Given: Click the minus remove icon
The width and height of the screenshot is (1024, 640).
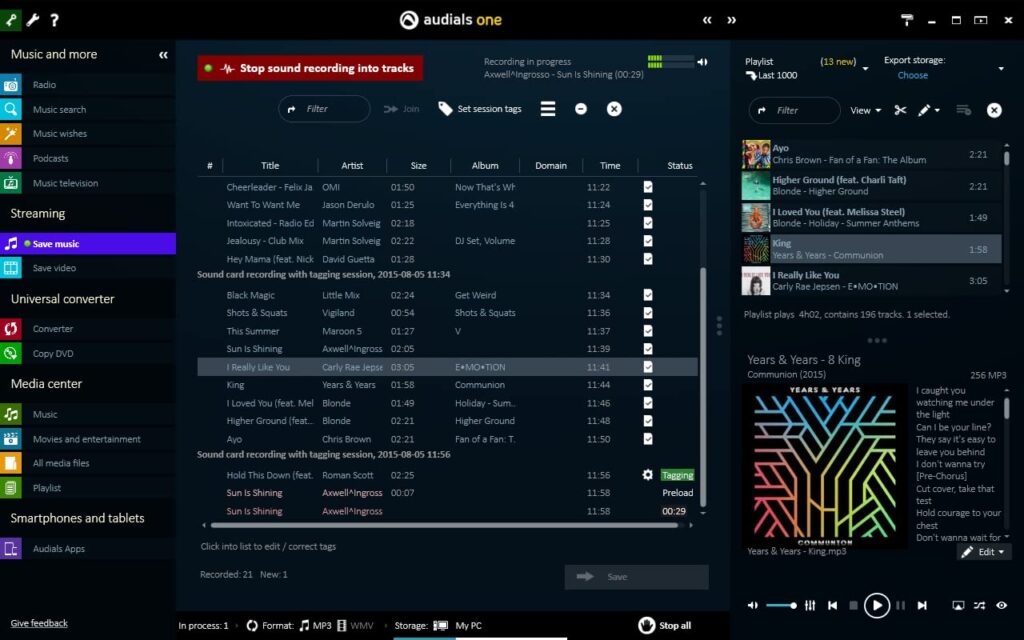Looking at the screenshot, I should tap(581, 109).
